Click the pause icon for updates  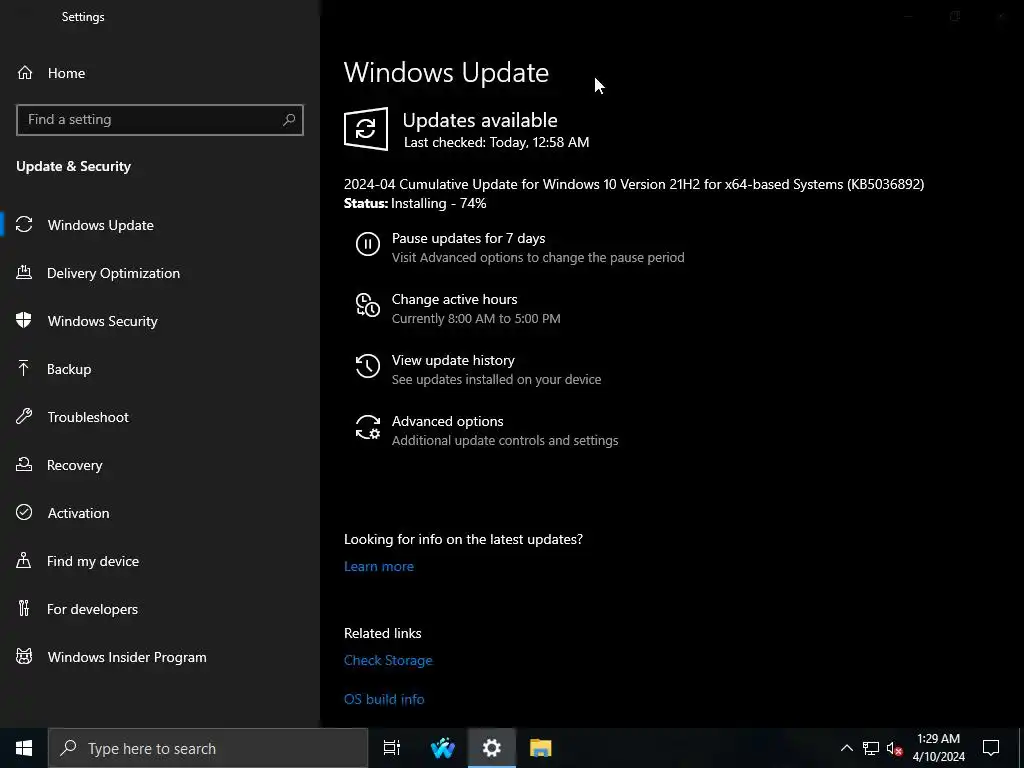point(368,244)
